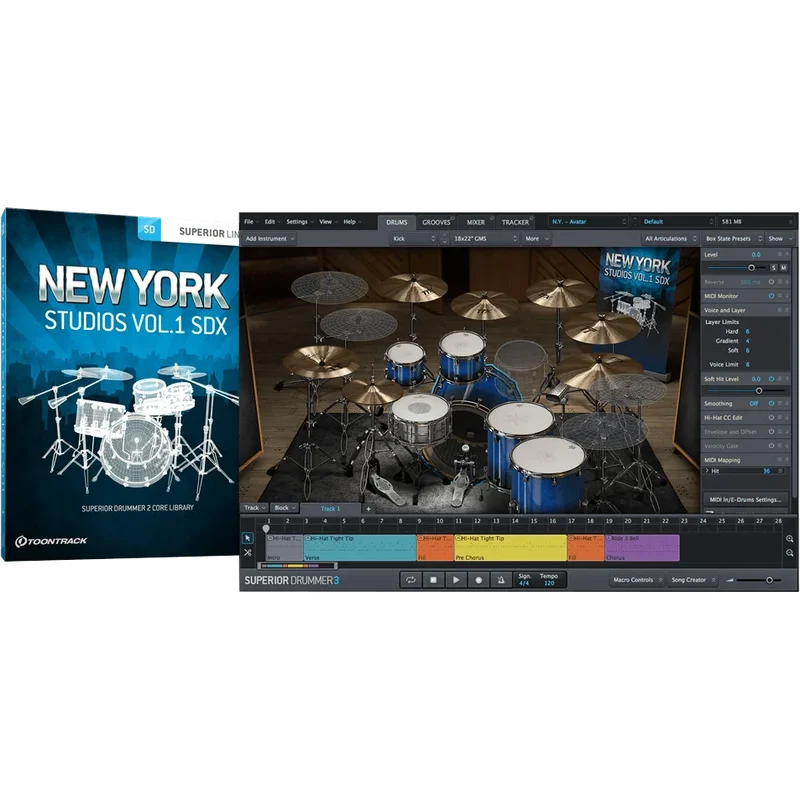
Task: Switch to the GROOVES tab
Action: tap(436, 222)
